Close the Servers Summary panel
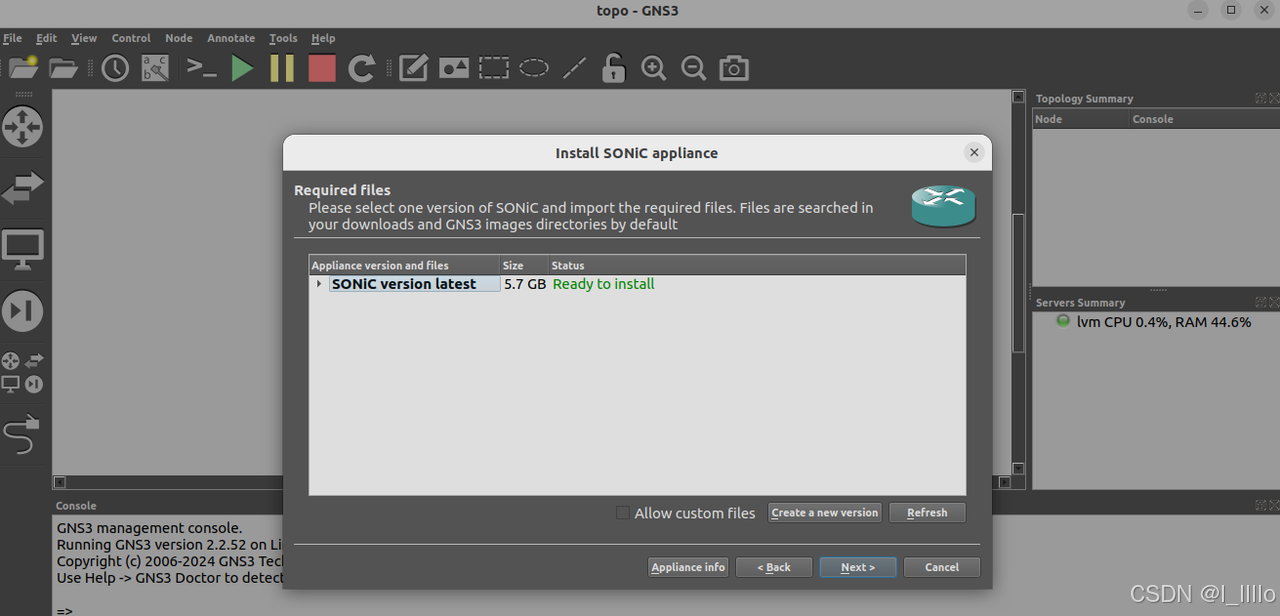This screenshot has height=616, width=1280. point(1273,302)
